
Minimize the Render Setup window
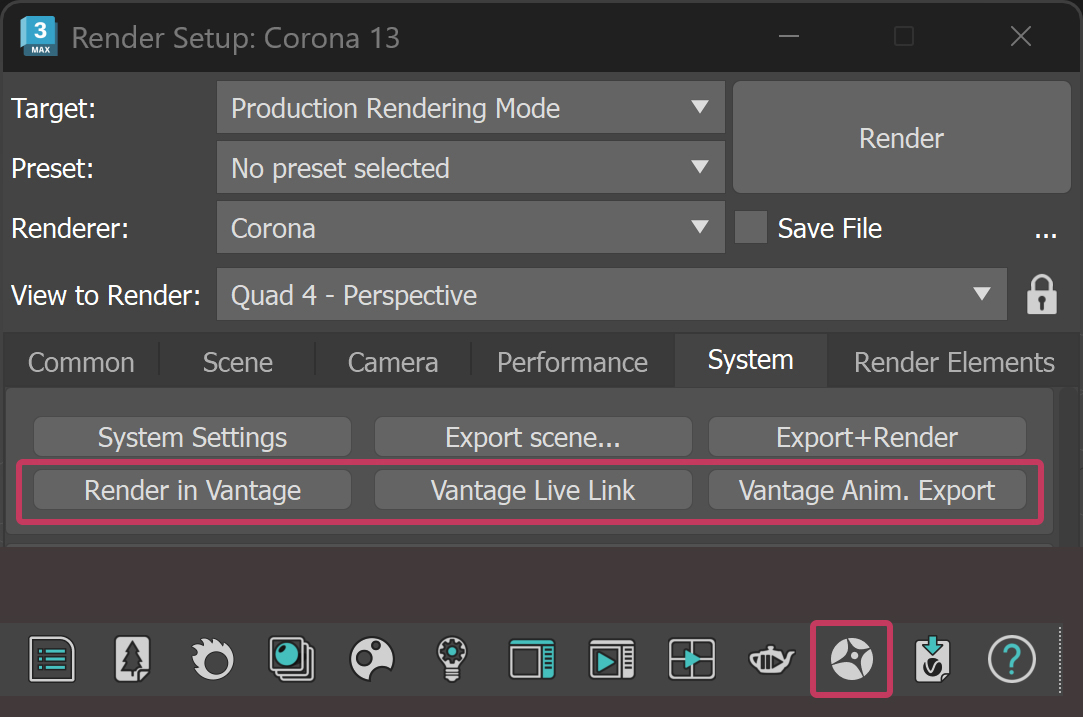point(789,36)
